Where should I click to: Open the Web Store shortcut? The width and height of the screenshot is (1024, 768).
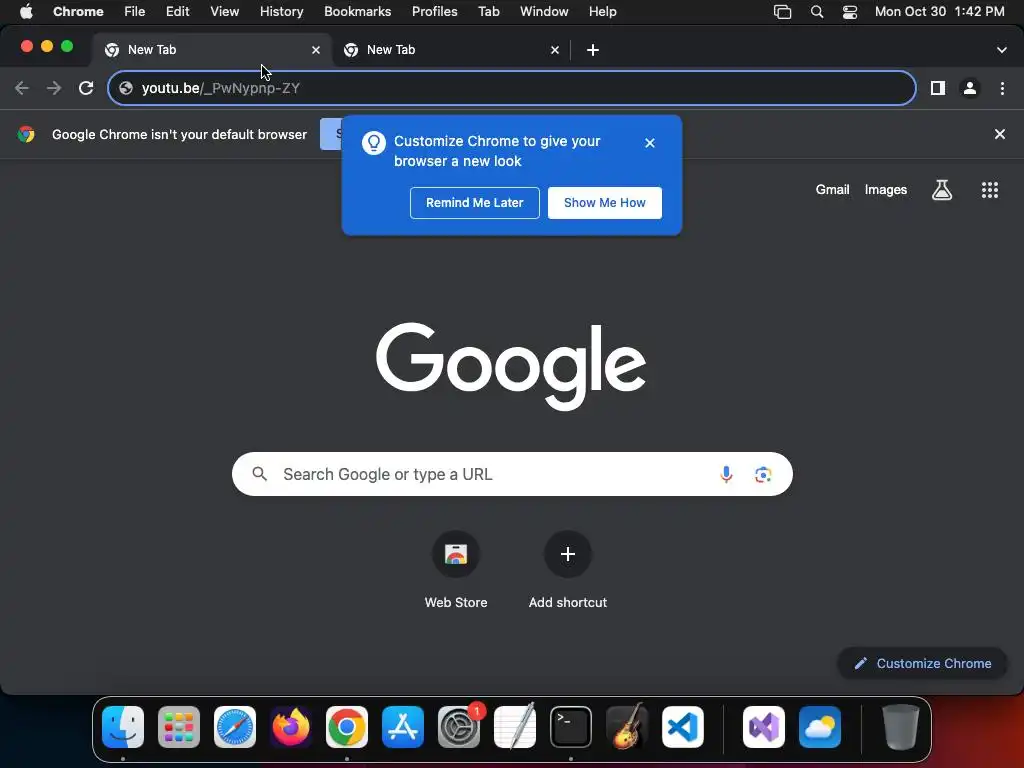456,554
